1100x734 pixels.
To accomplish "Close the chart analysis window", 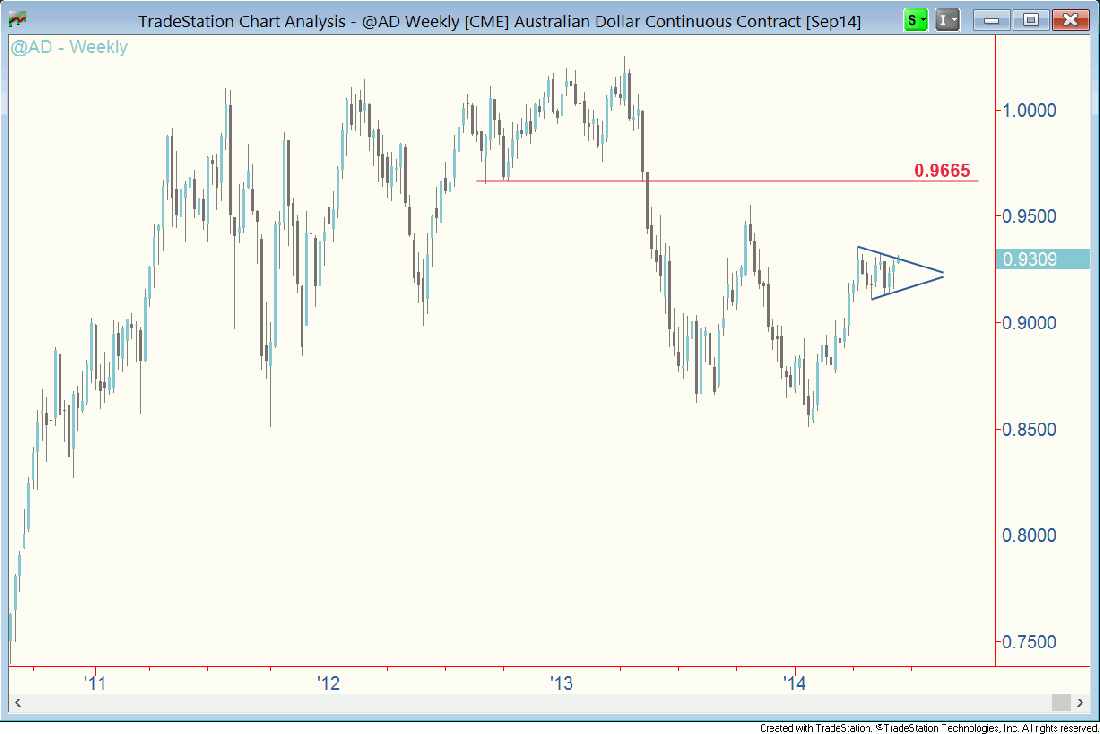I will click(1070, 19).
